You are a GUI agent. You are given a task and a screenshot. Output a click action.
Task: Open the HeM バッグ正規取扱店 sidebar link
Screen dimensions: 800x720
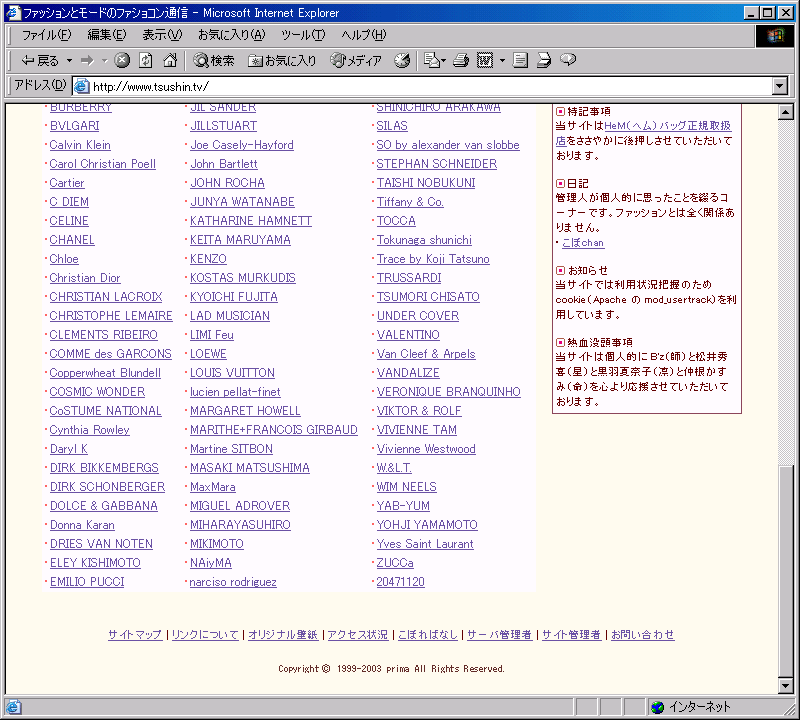coord(667,126)
